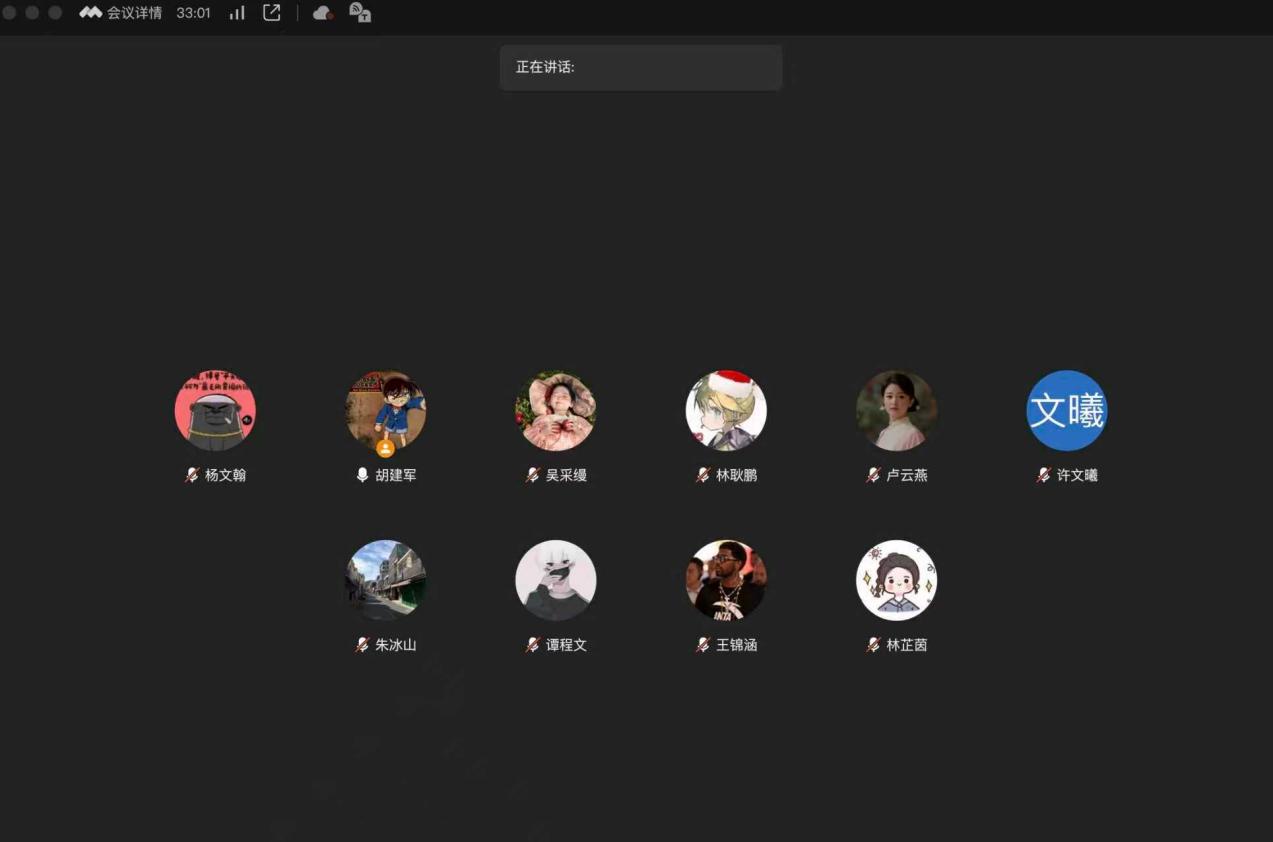Screen dimensions: 1273x842
Task: Click 胡建军's active microphone icon
Action: click(362, 475)
